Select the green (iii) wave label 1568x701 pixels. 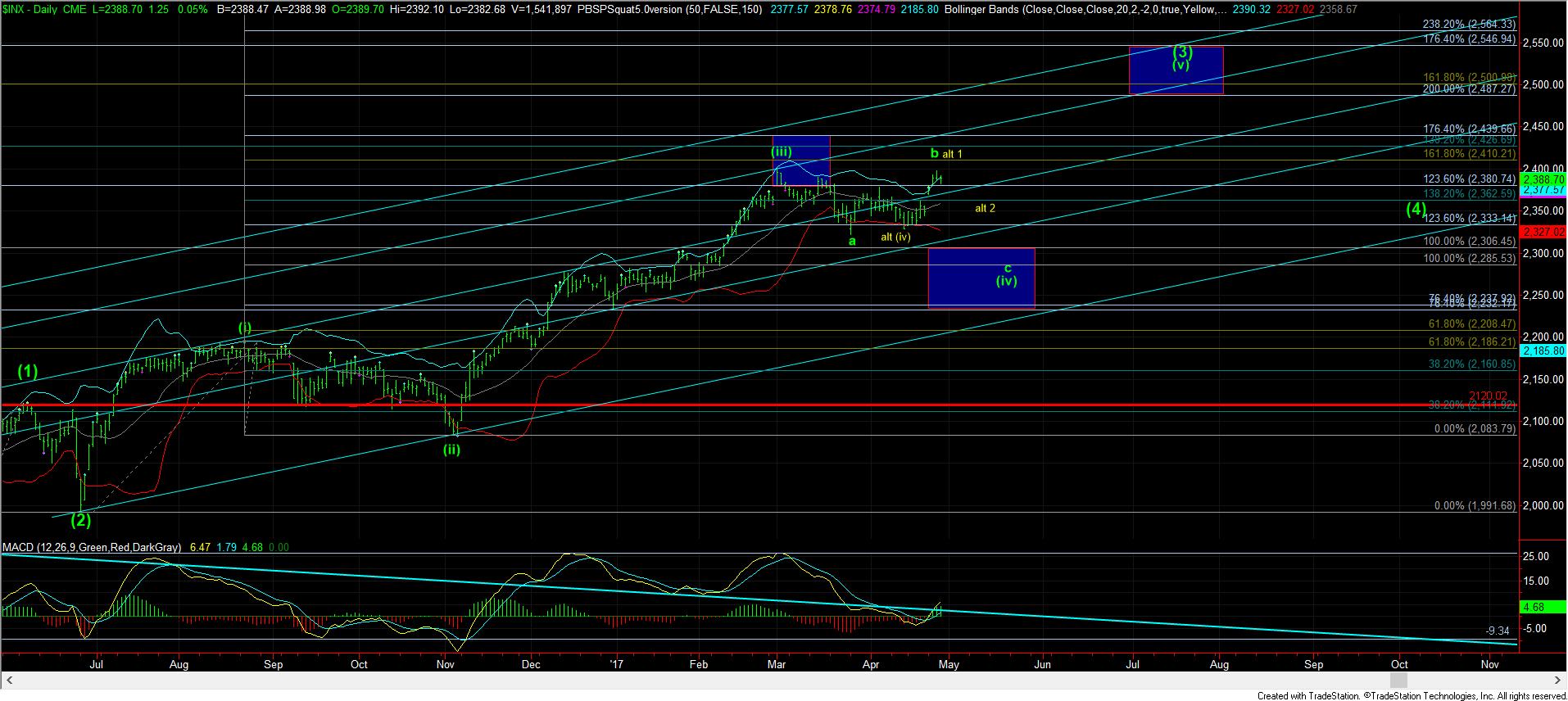pos(781,151)
